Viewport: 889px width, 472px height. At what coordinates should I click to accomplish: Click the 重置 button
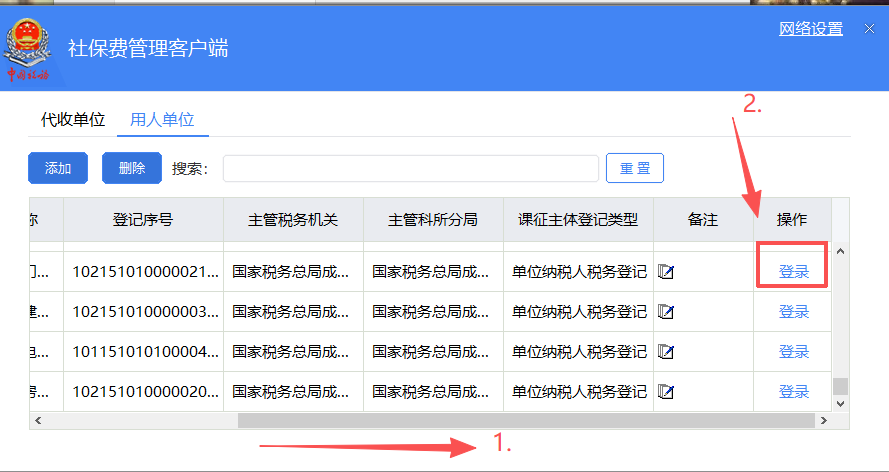pos(634,168)
